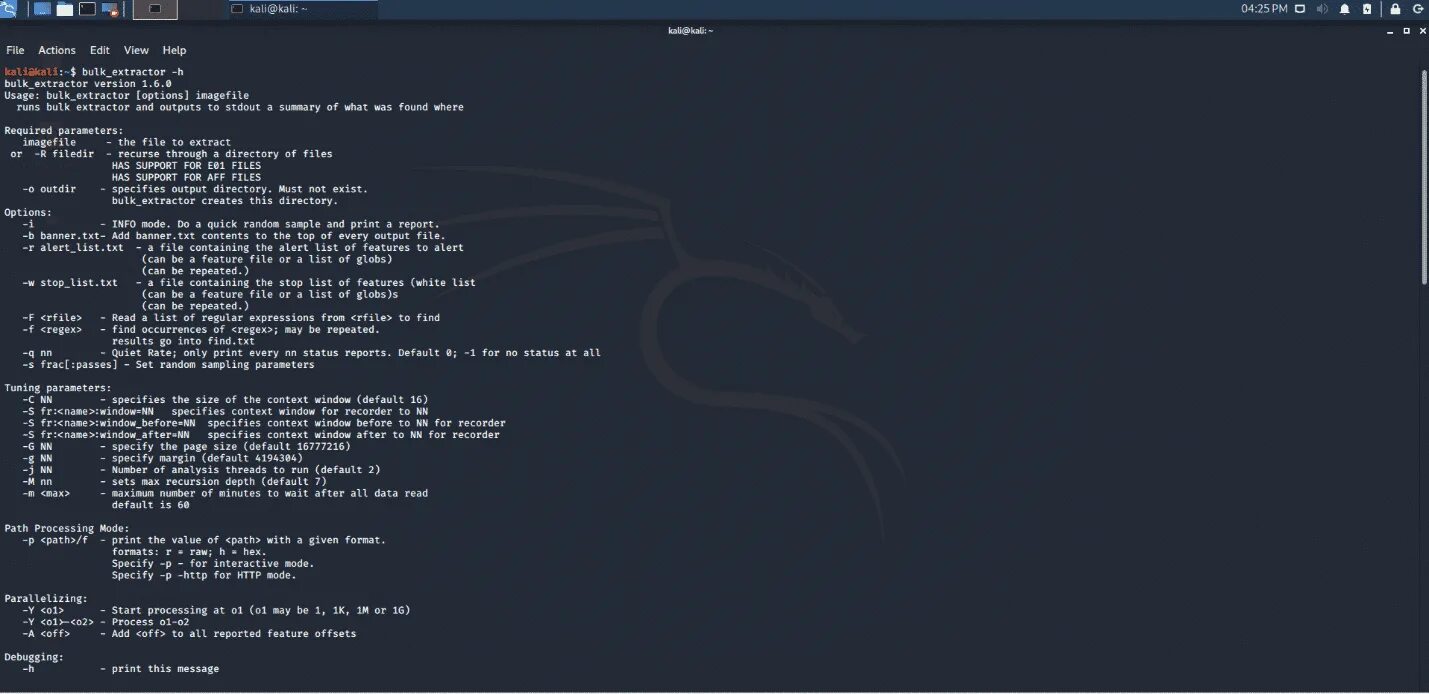The width and height of the screenshot is (1429, 694).
Task: Click the '-M nn' recursion depth line
Action: [174, 482]
